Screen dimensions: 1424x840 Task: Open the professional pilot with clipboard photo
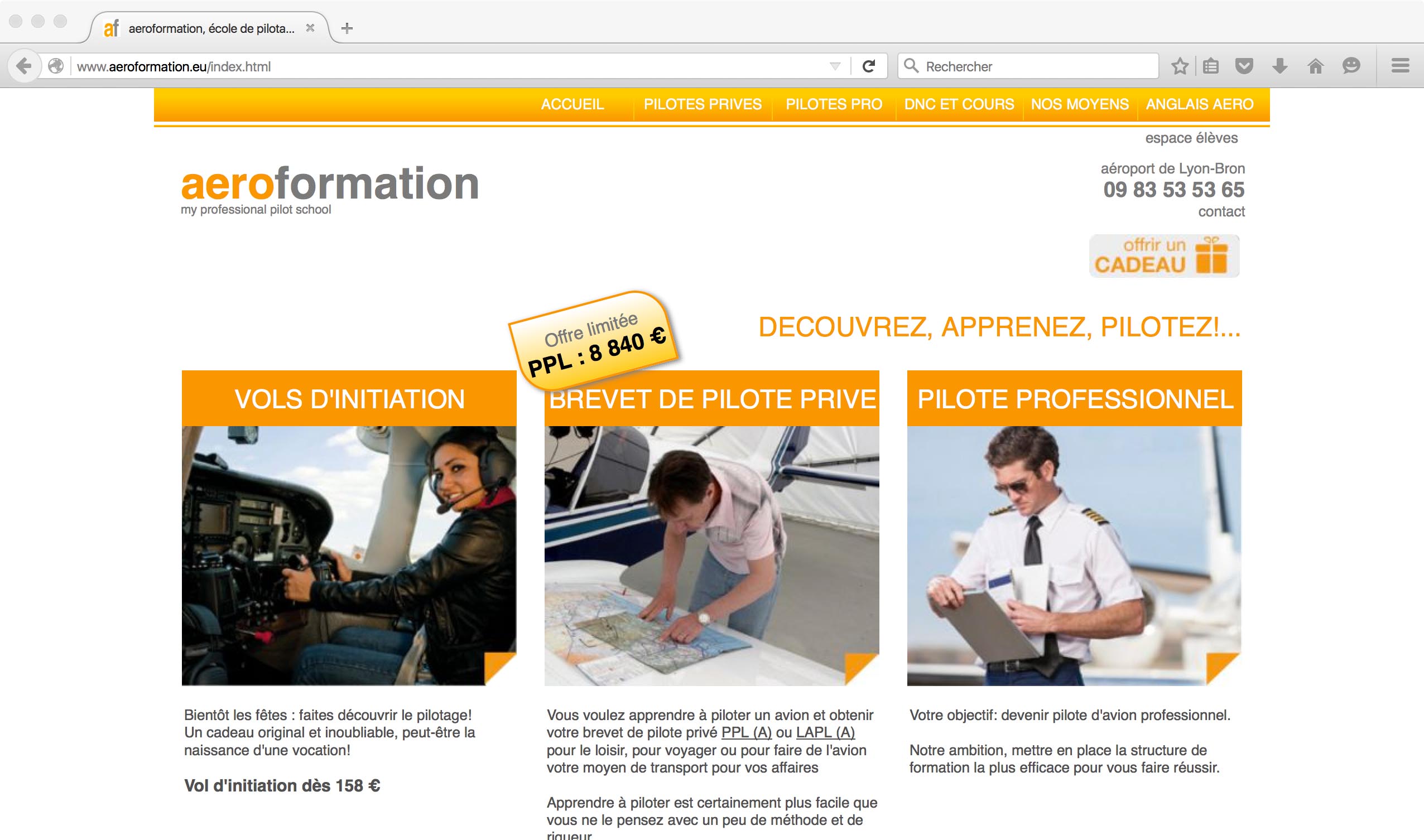click(1074, 556)
